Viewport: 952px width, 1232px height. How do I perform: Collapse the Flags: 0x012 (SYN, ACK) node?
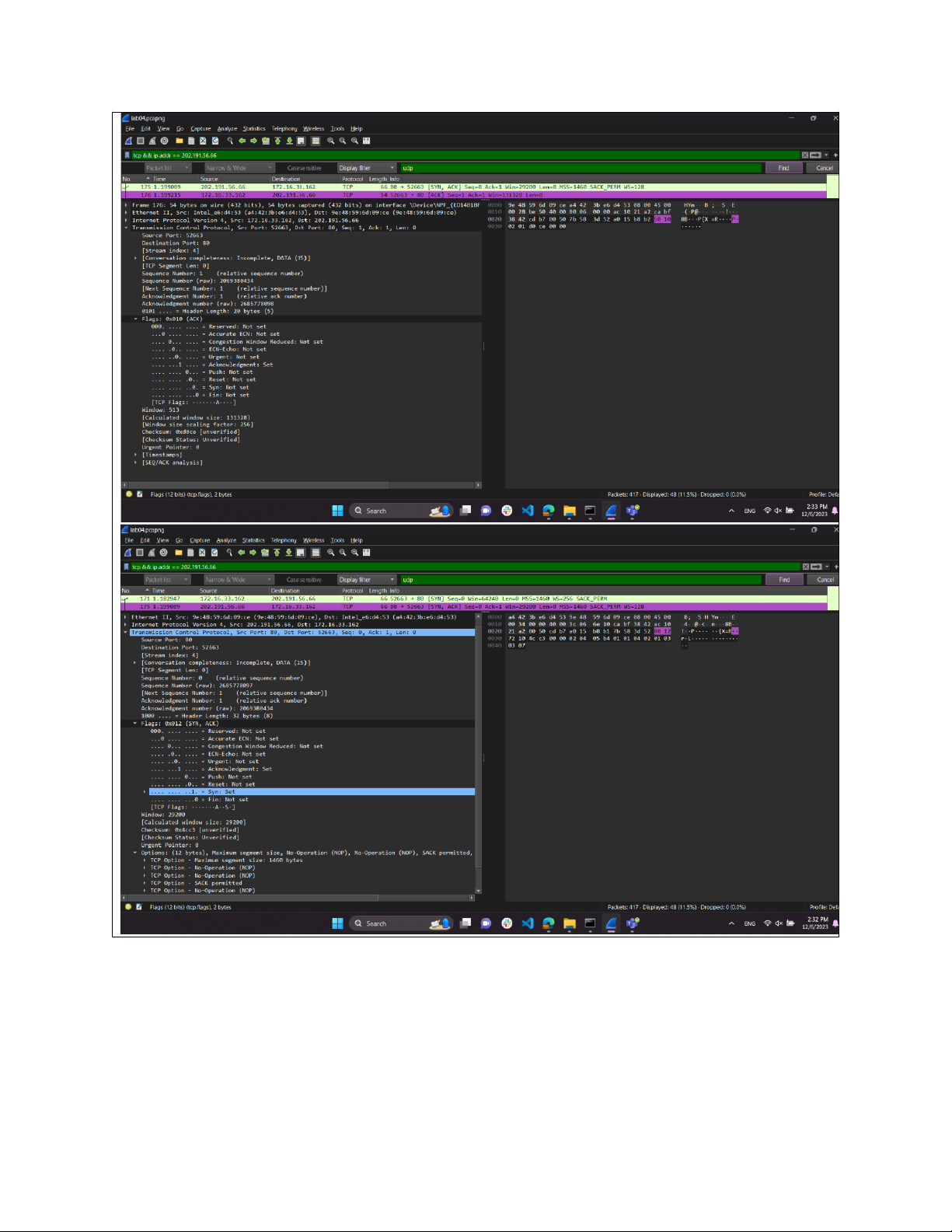pos(135,724)
